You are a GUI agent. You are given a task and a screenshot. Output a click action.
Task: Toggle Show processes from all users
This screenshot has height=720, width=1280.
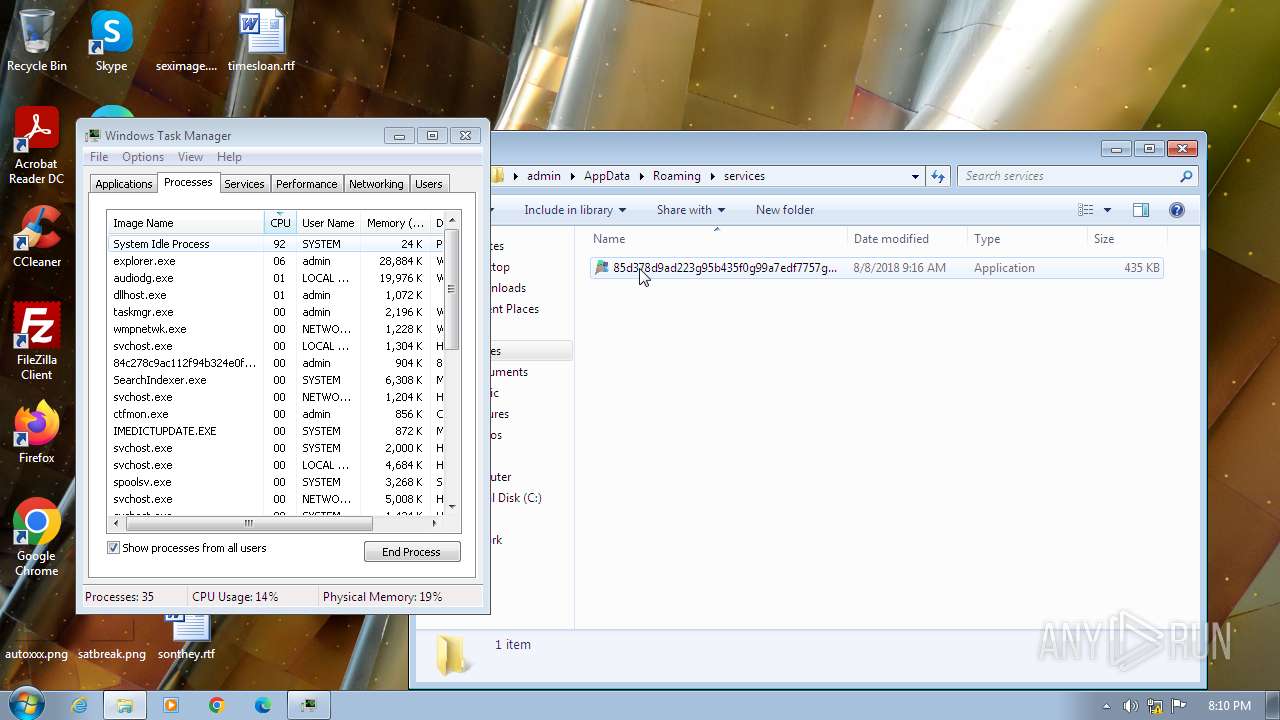click(113, 548)
